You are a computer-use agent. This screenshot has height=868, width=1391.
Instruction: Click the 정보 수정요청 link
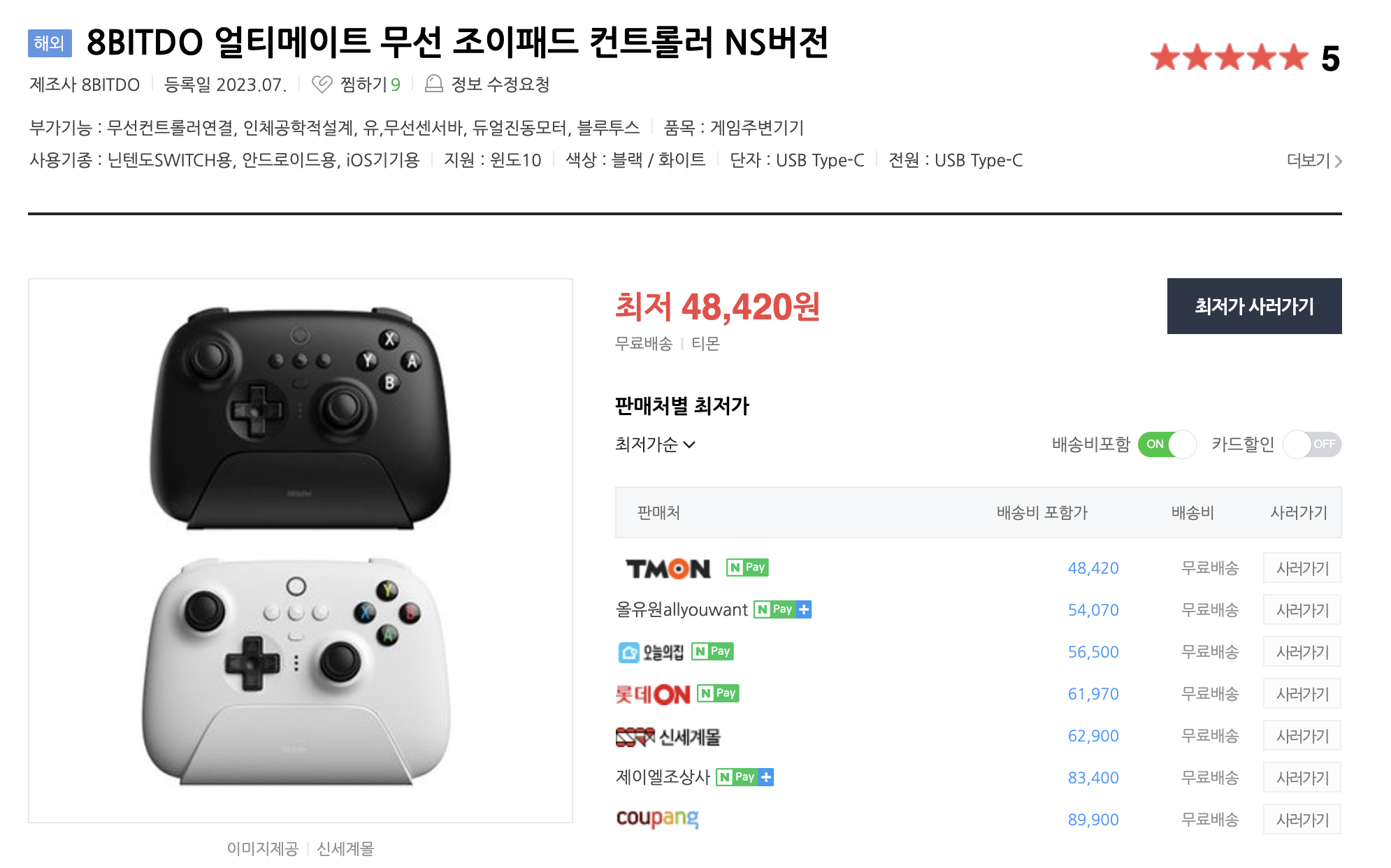(x=500, y=85)
